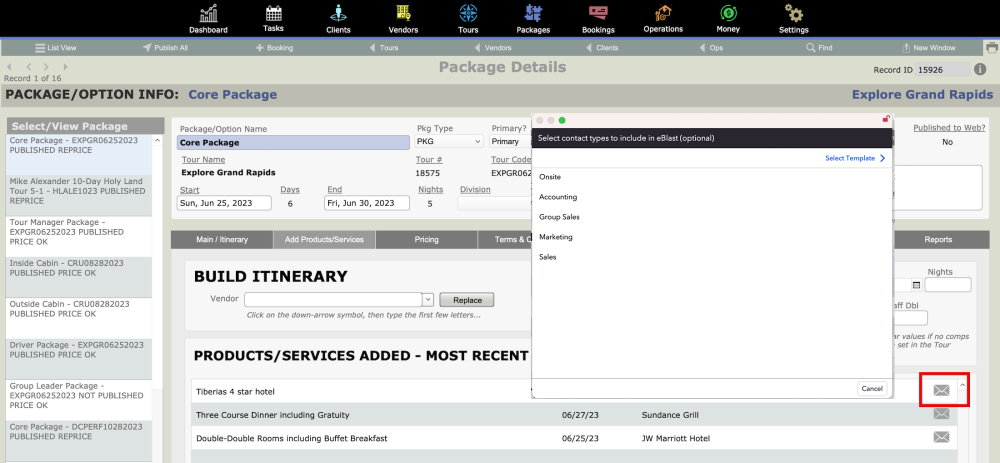Click the info icon beside Record ID

click(980, 70)
